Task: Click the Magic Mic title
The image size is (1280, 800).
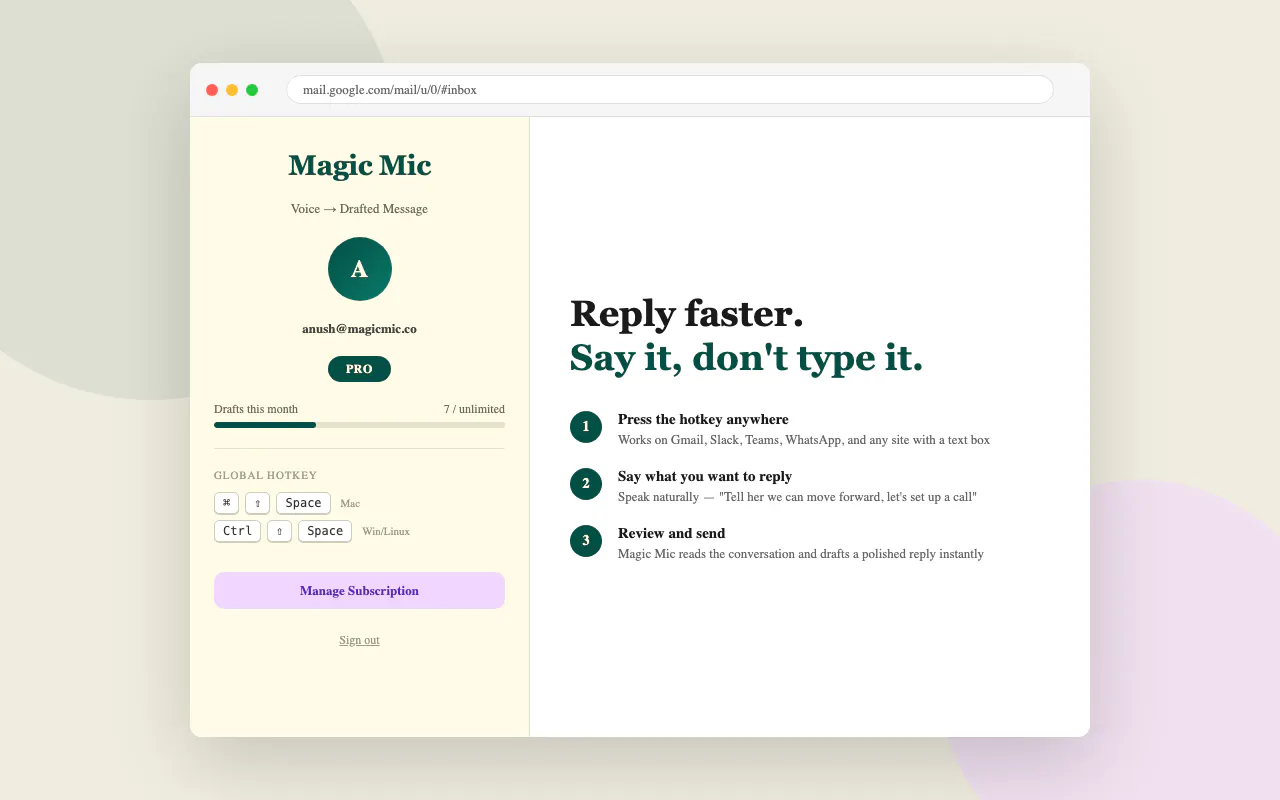Action: coord(360,165)
